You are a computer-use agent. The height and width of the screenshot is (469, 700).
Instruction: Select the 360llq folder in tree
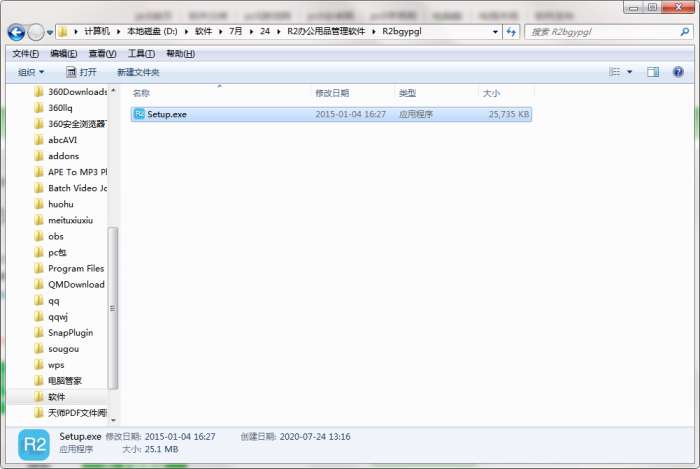tap(53, 108)
